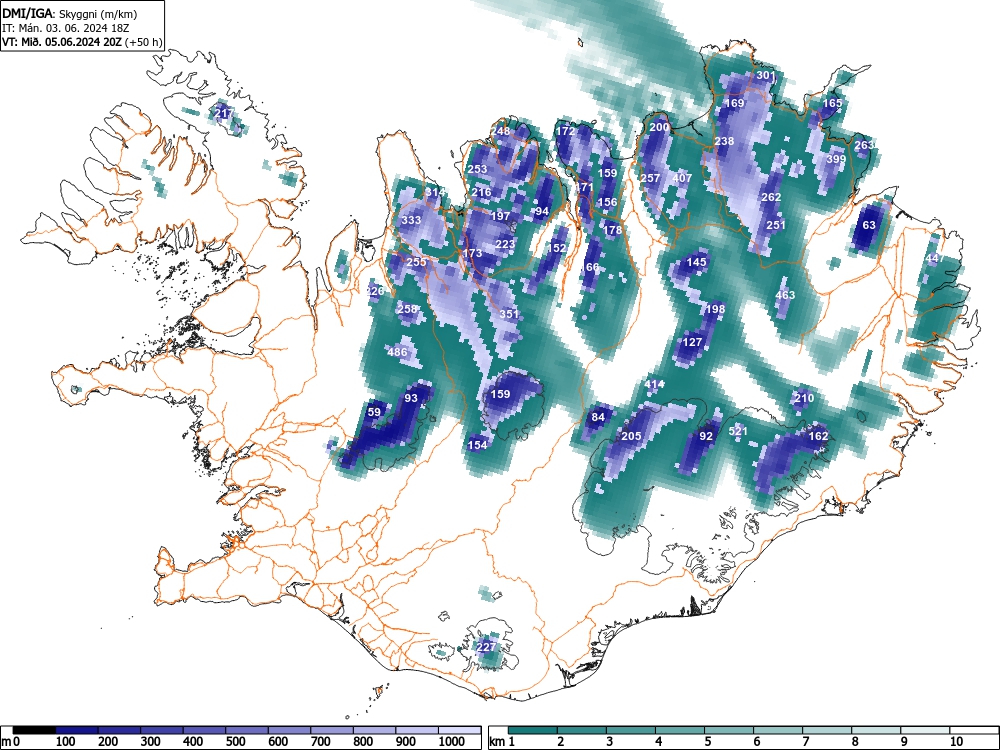
Task: Click the map value 172
Action: point(566,131)
